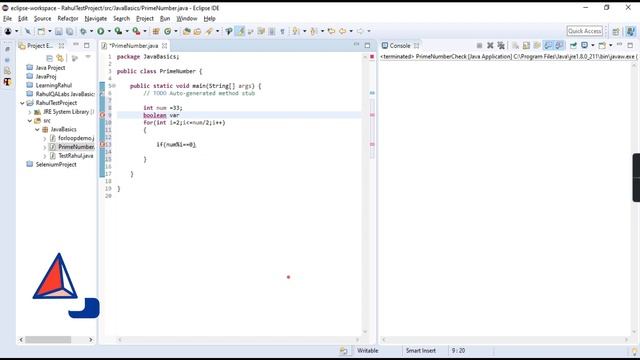Click the Run External Tools icon
Viewport: 640px width, 360px height.
point(136,31)
